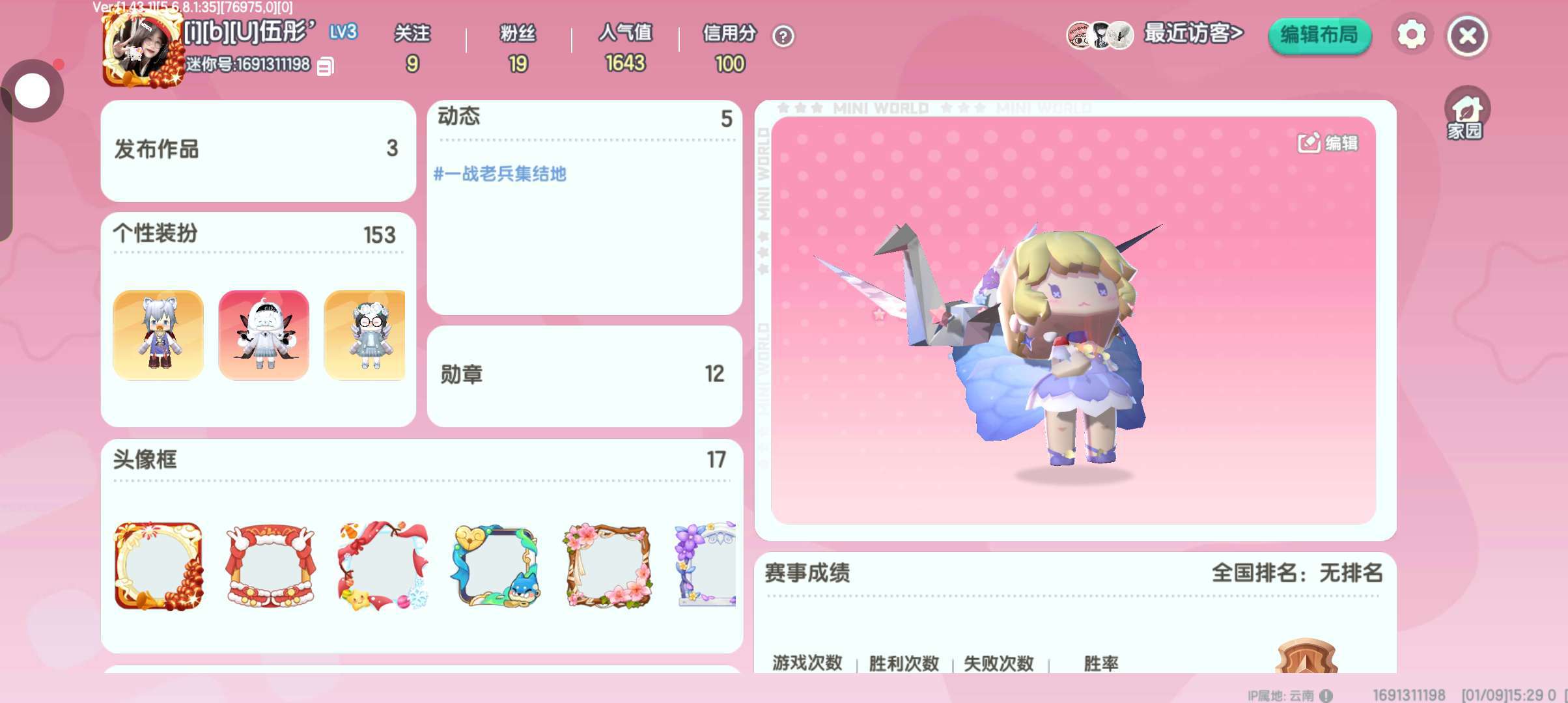Image resolution: width=1568 pixels, height=703 pixels.
Task: Choose the red curtain avatar frame
Action: (270, 566)
